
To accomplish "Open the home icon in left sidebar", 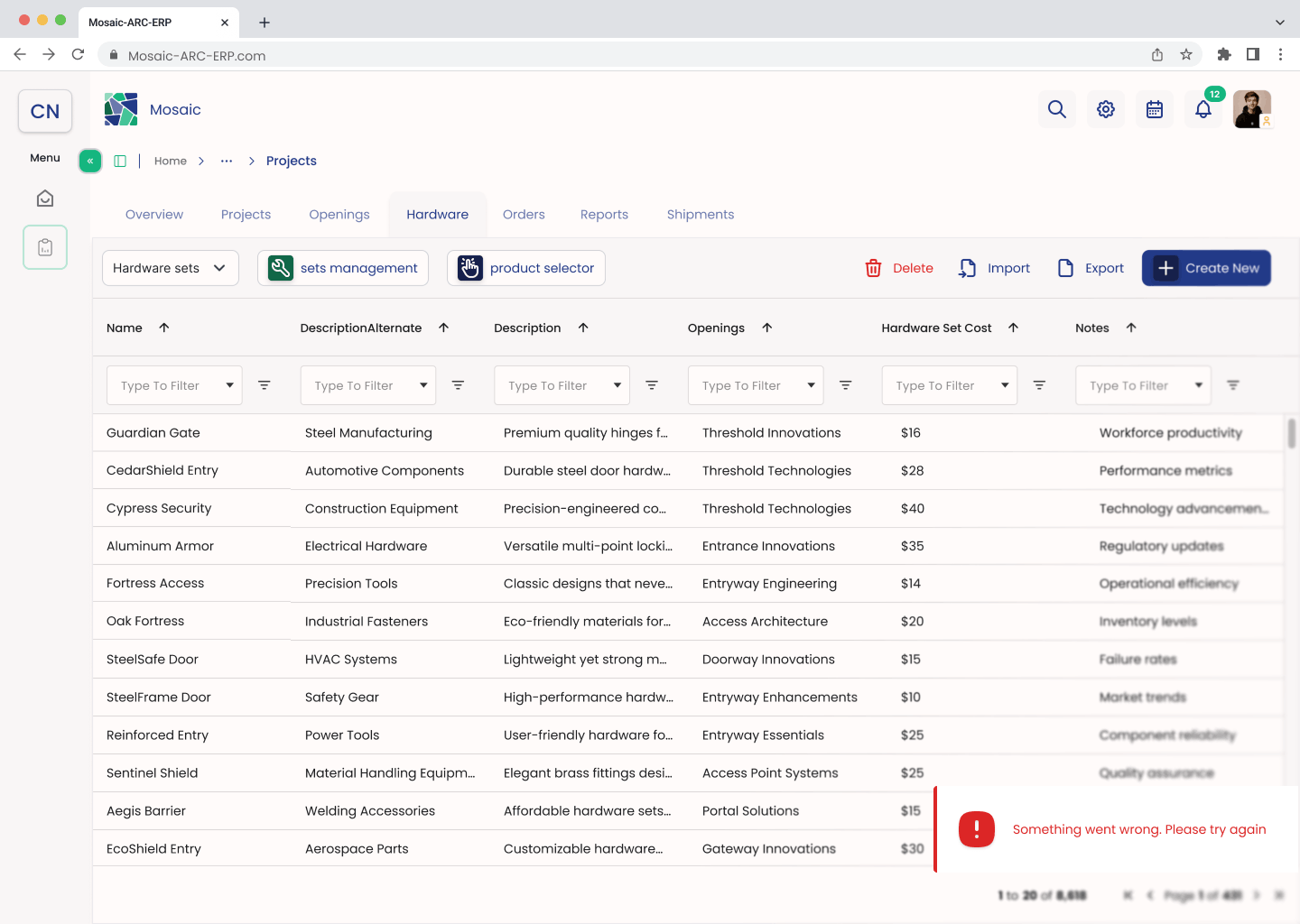I will 45,199.
